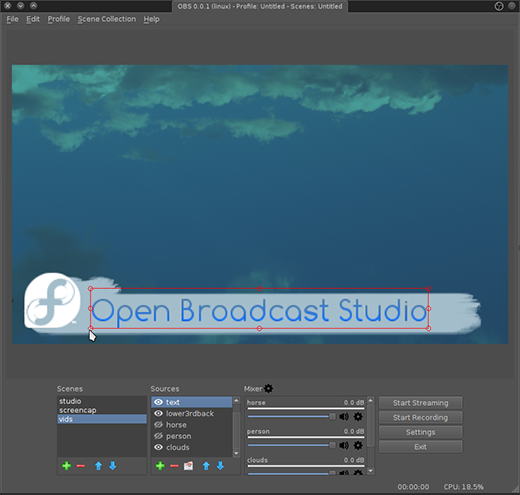Click the top-middle resize handle of text box
This screenshot has width=520, height=495.
pos(260,288)
